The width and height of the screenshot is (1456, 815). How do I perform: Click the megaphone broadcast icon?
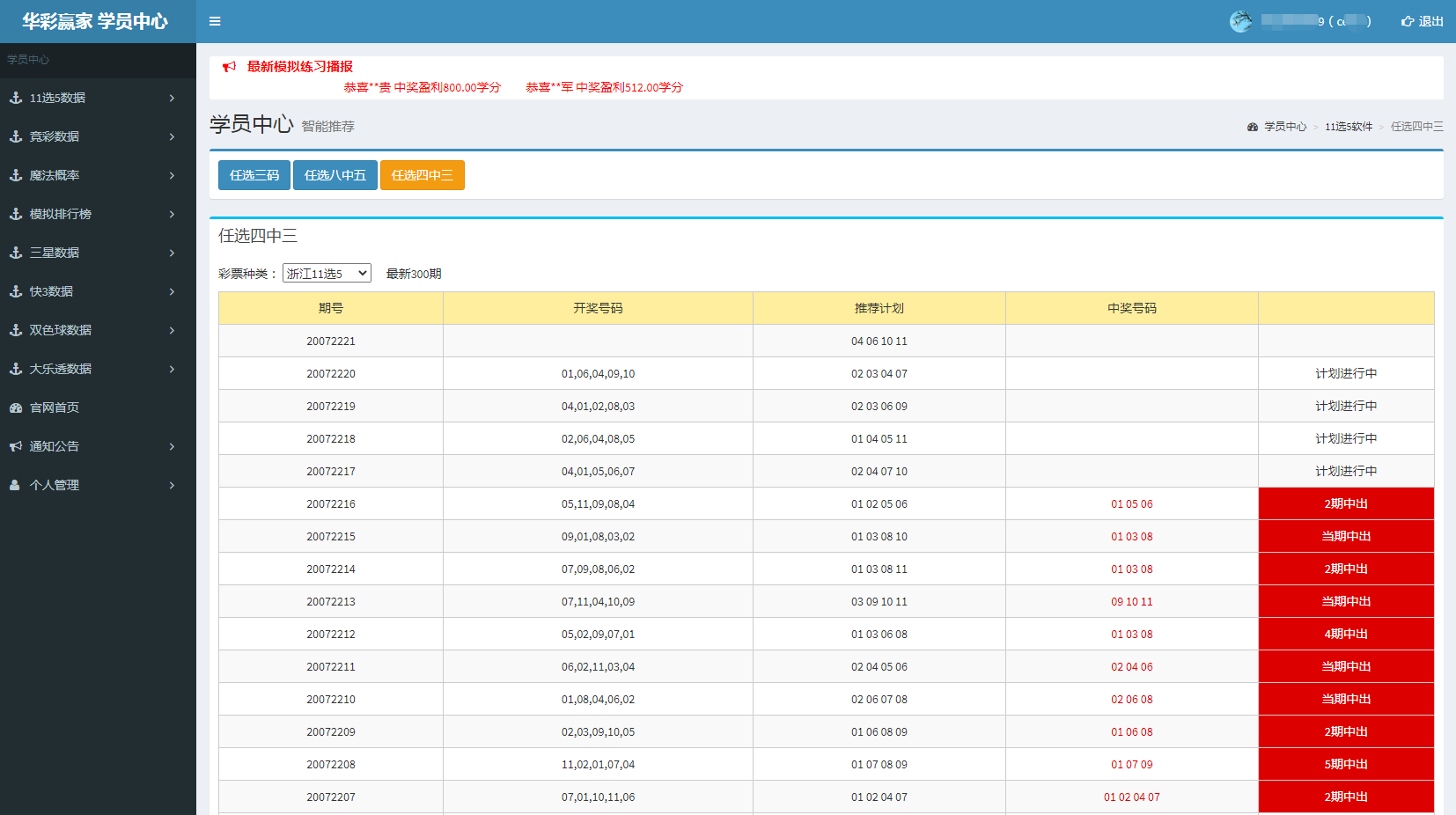click(230, 67)
